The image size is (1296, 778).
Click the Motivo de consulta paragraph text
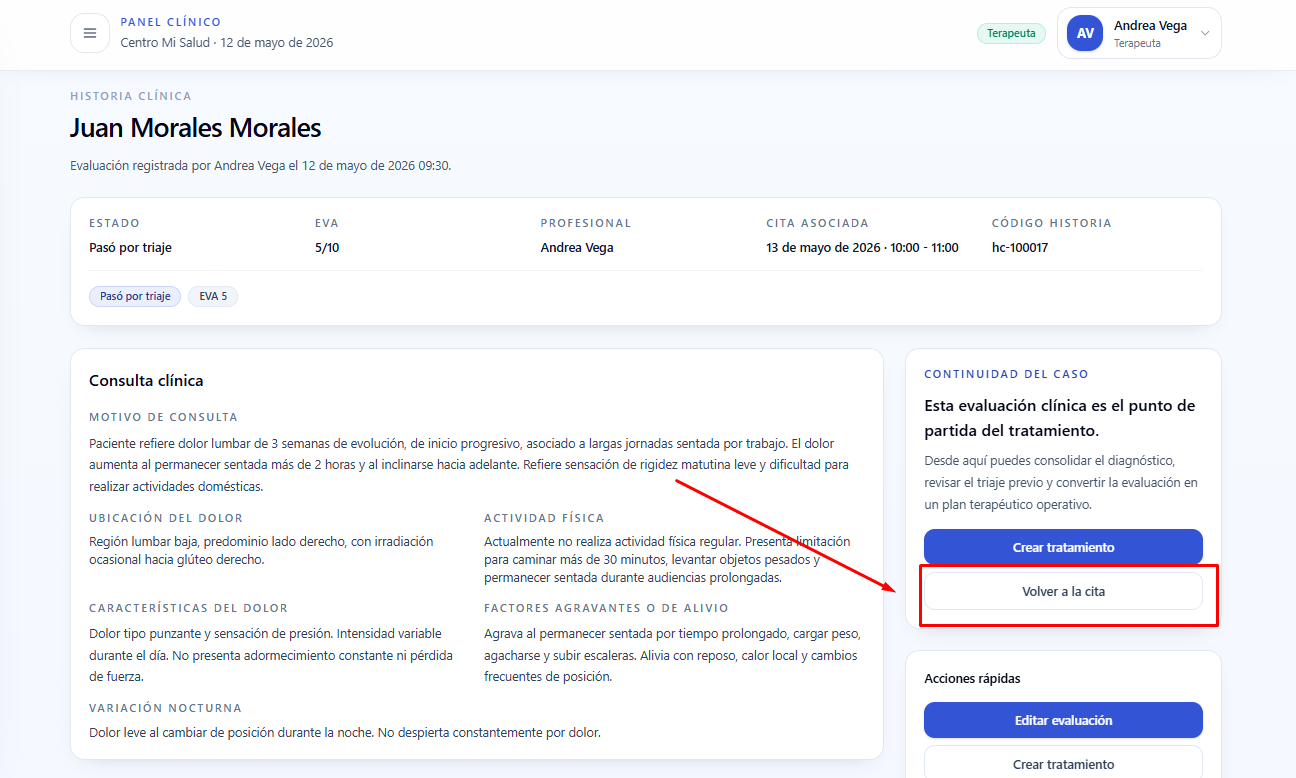tap(469, 465)
